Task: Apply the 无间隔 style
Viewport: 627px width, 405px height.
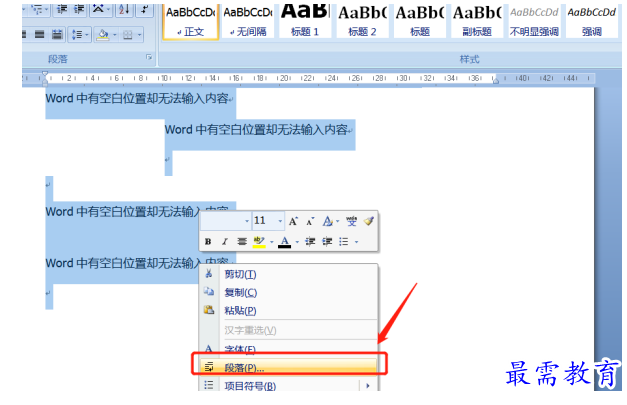Action: 248,22
